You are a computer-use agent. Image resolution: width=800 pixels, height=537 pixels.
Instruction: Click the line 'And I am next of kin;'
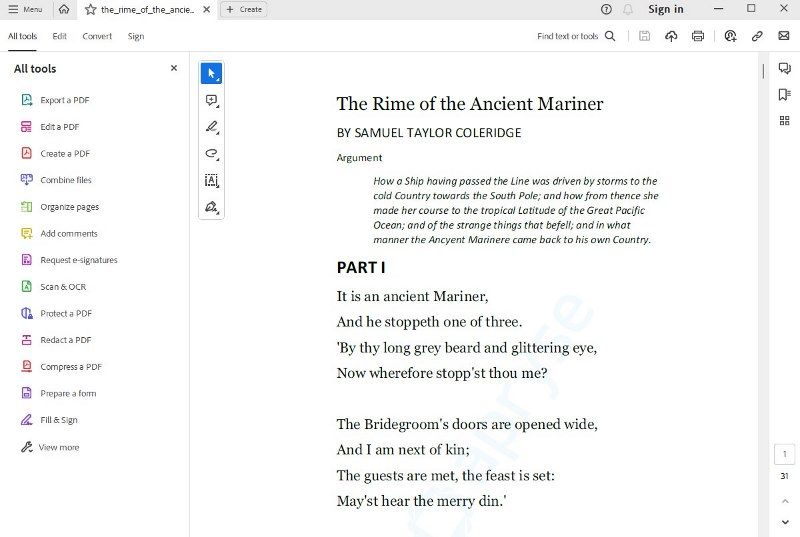(x=403, y=449)
